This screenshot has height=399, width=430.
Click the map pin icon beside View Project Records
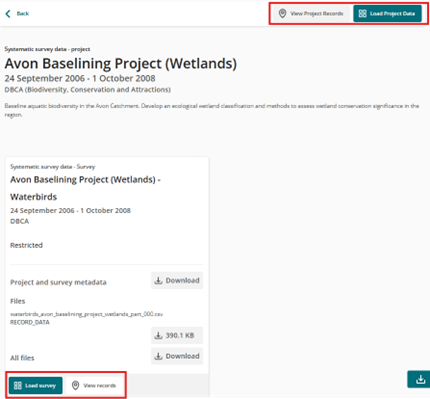[x=282, y=13]
